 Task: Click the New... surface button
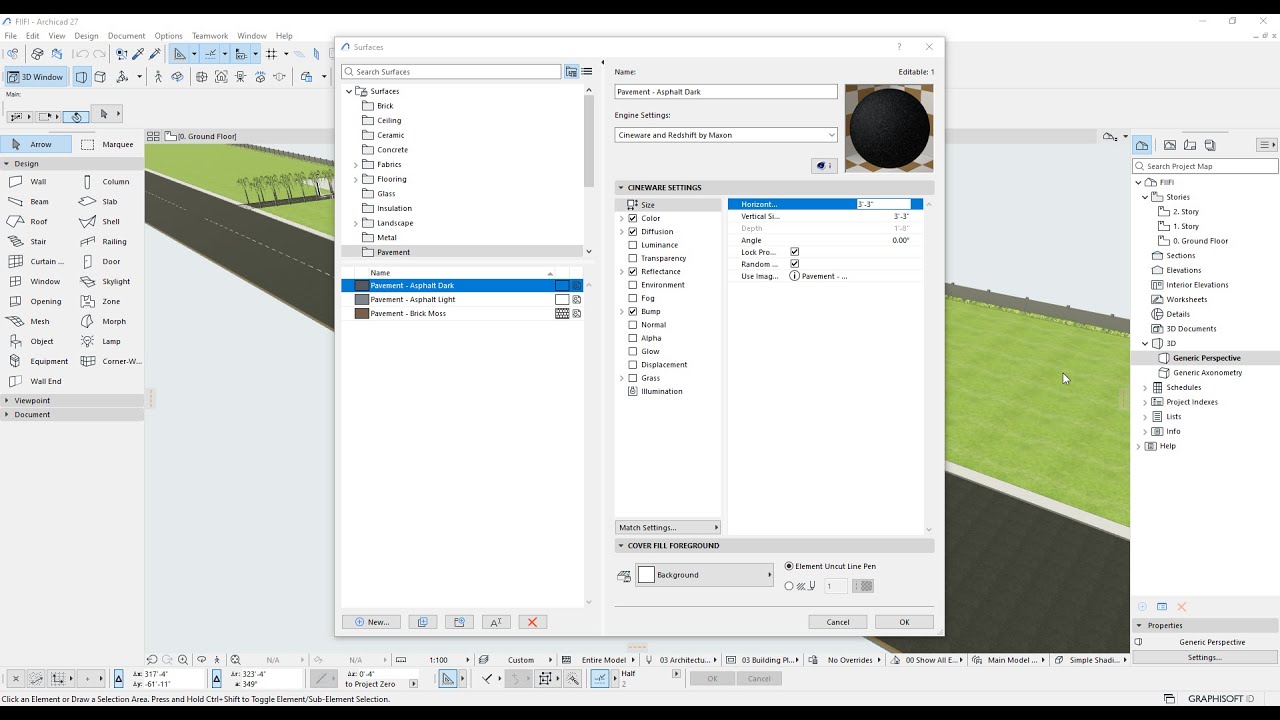click(371, 622)
